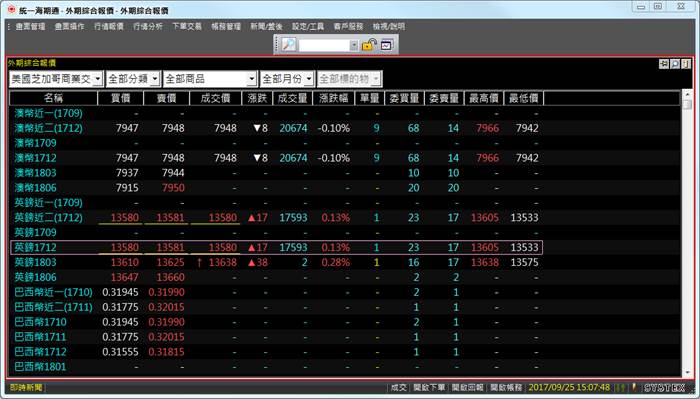Click the toolbar symbol search input field

tap(324, 45)
